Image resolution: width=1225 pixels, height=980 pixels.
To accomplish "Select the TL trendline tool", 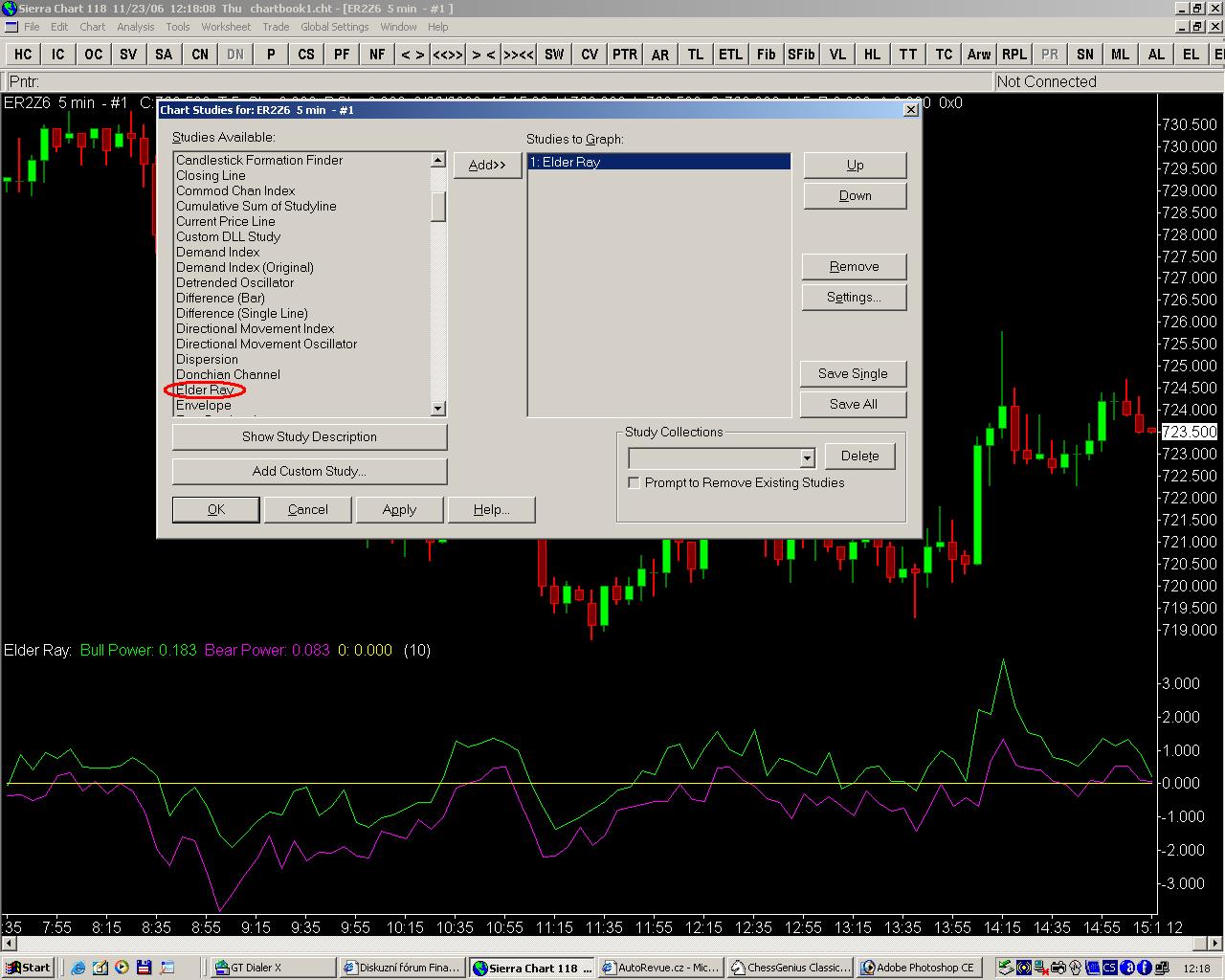I will (x=696, y=55).
